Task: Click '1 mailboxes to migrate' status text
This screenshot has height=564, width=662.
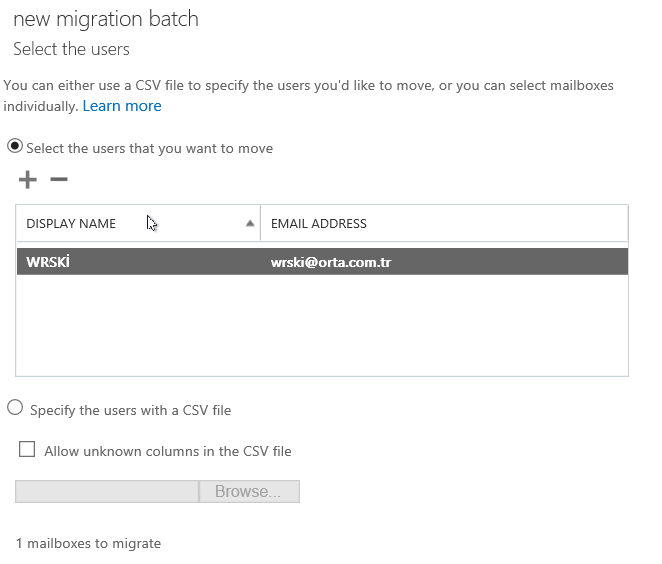Action: point(89,543)
